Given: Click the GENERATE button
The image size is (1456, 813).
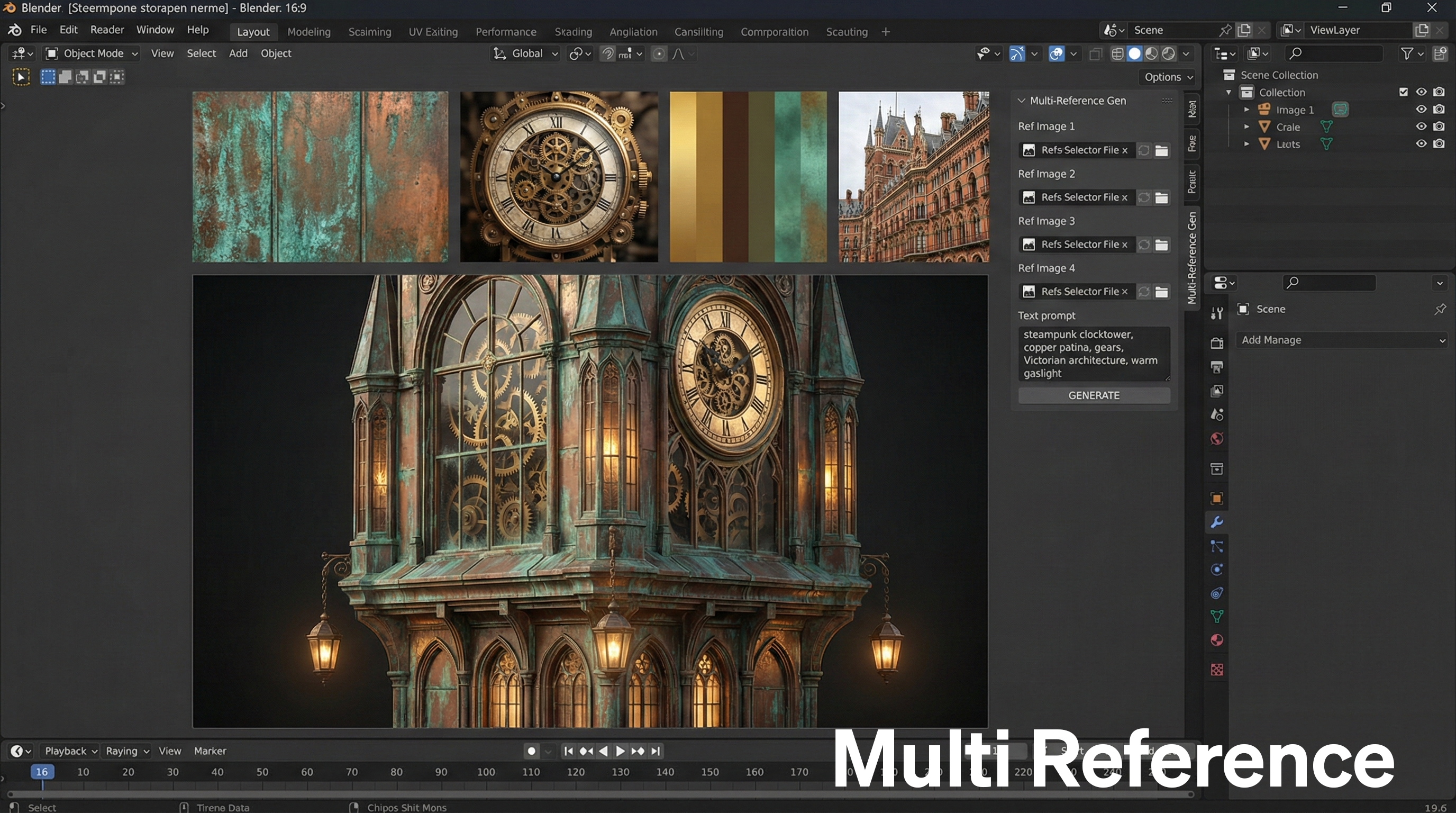Looking at the screenshot, I should point(1094,395).
